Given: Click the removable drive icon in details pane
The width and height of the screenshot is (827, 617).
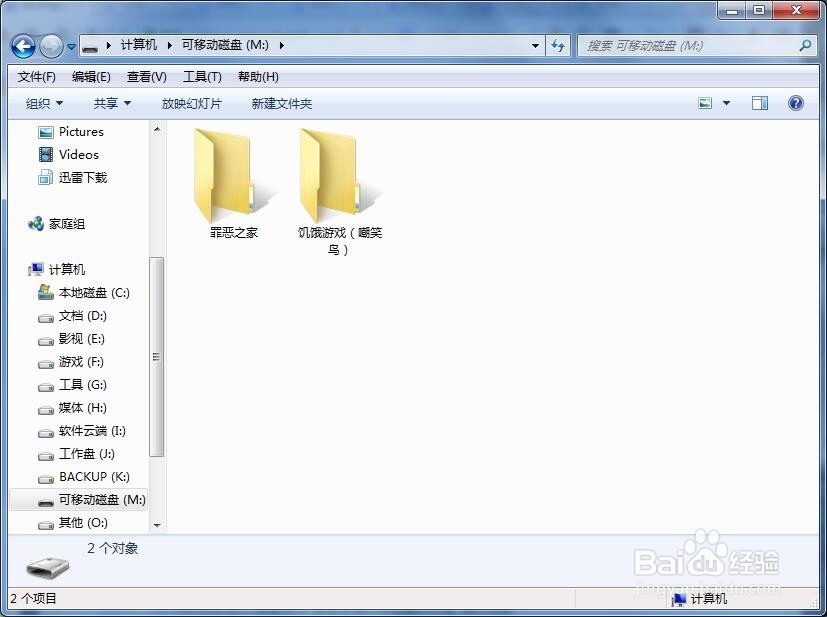Looking at the screenshot, I should [x=48, y=566].
